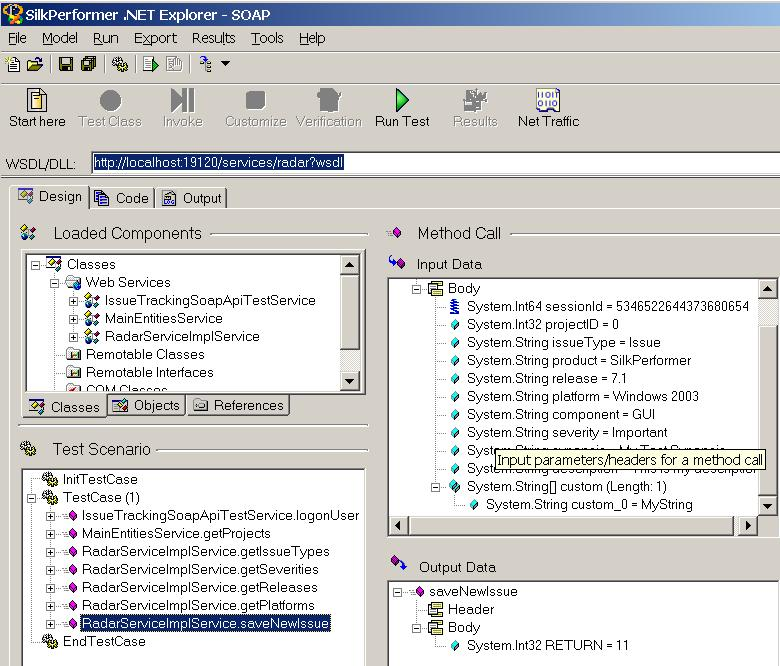Open the Export menu

155,38
